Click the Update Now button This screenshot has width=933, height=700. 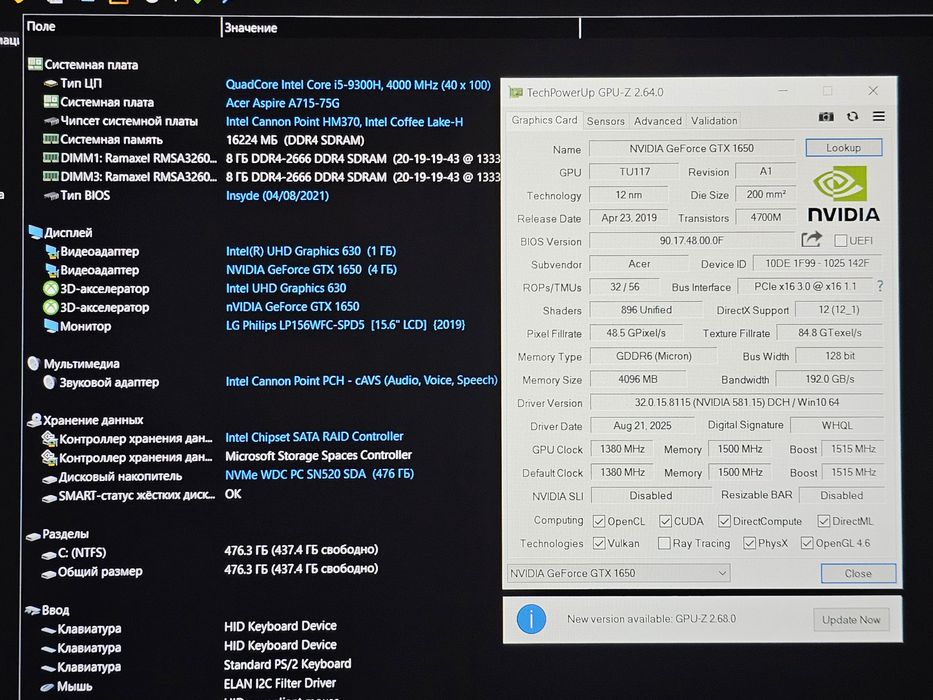coord(851,620)
